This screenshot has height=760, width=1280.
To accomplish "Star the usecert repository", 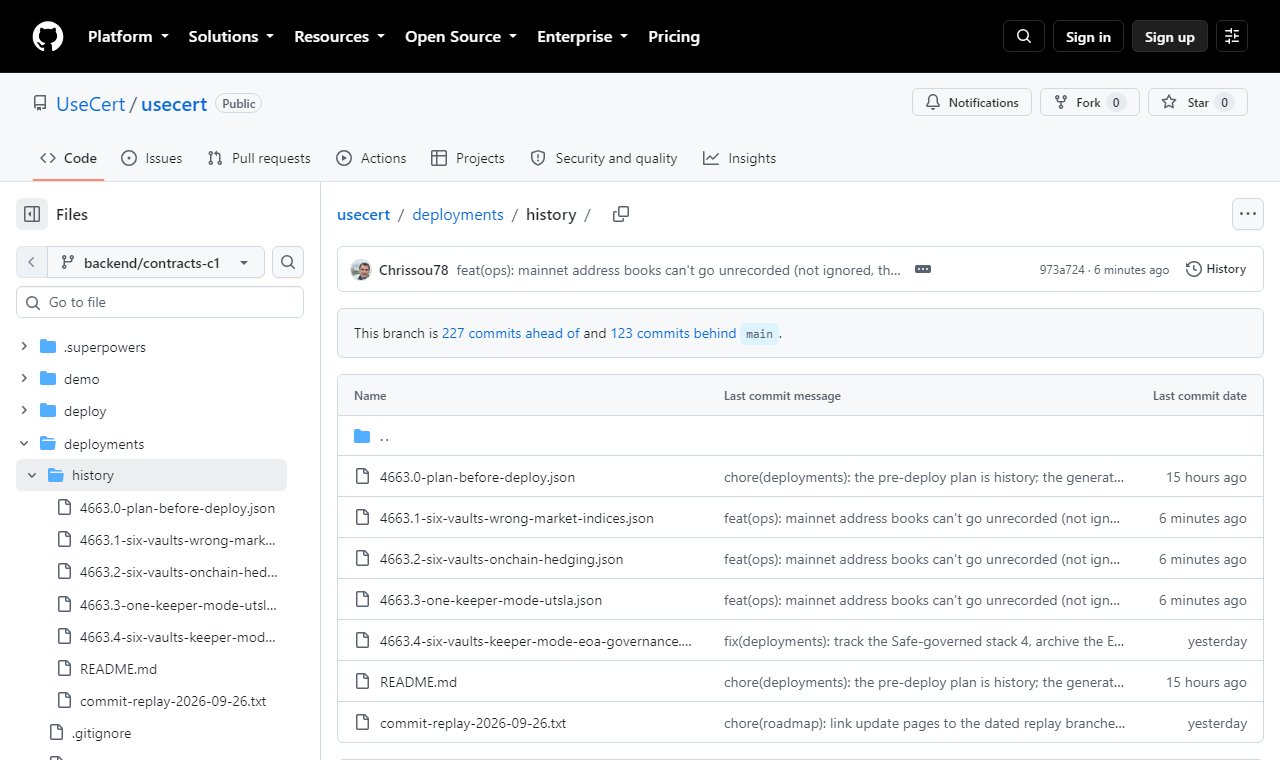I will [1198, 102].
